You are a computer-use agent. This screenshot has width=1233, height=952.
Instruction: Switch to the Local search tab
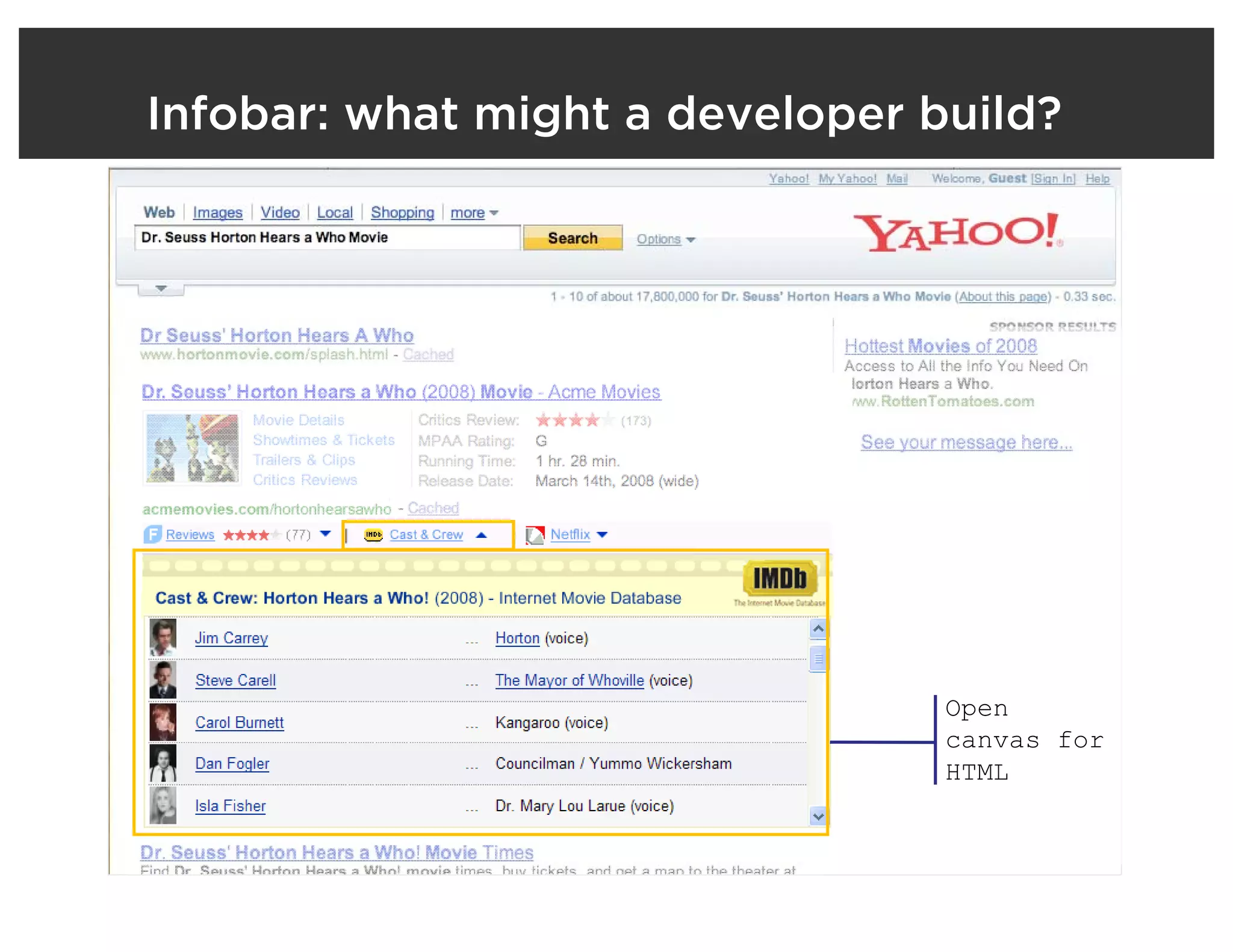[x=335, y=212]
